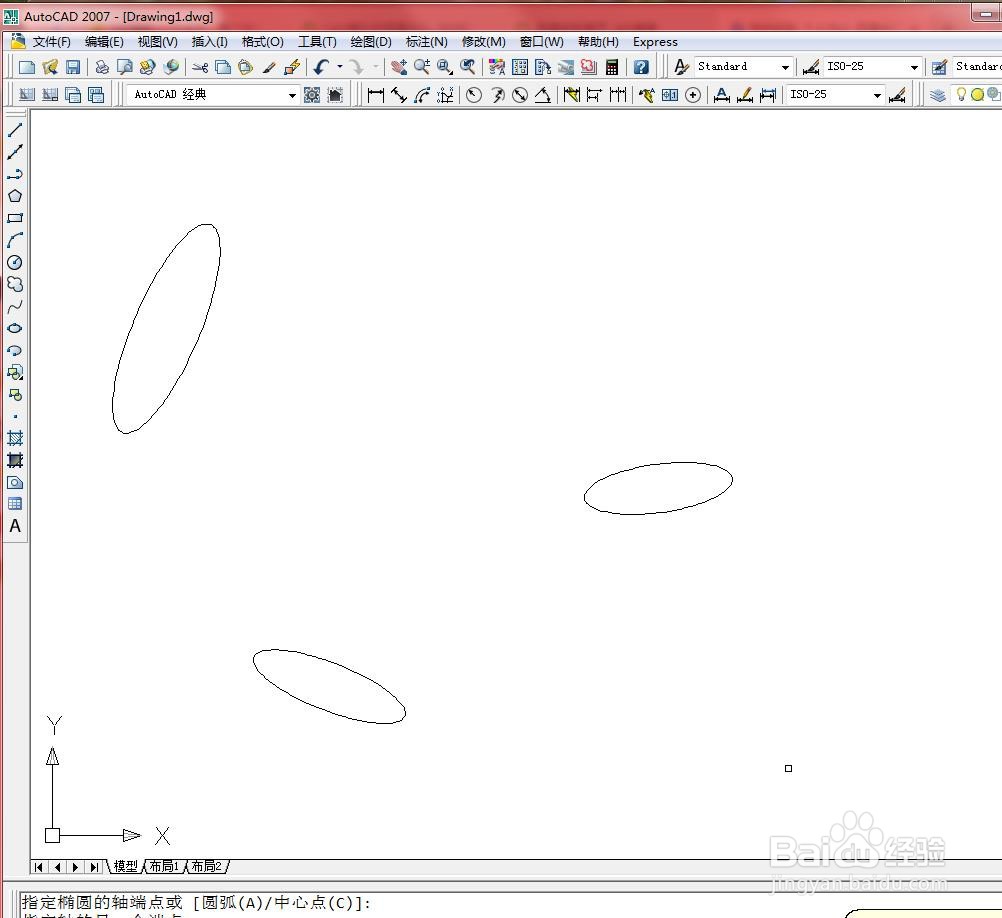Click the New drawing icon
The width and height of the screenshot is (1002, 918).
pyautogui.click(x=27, y=67)
